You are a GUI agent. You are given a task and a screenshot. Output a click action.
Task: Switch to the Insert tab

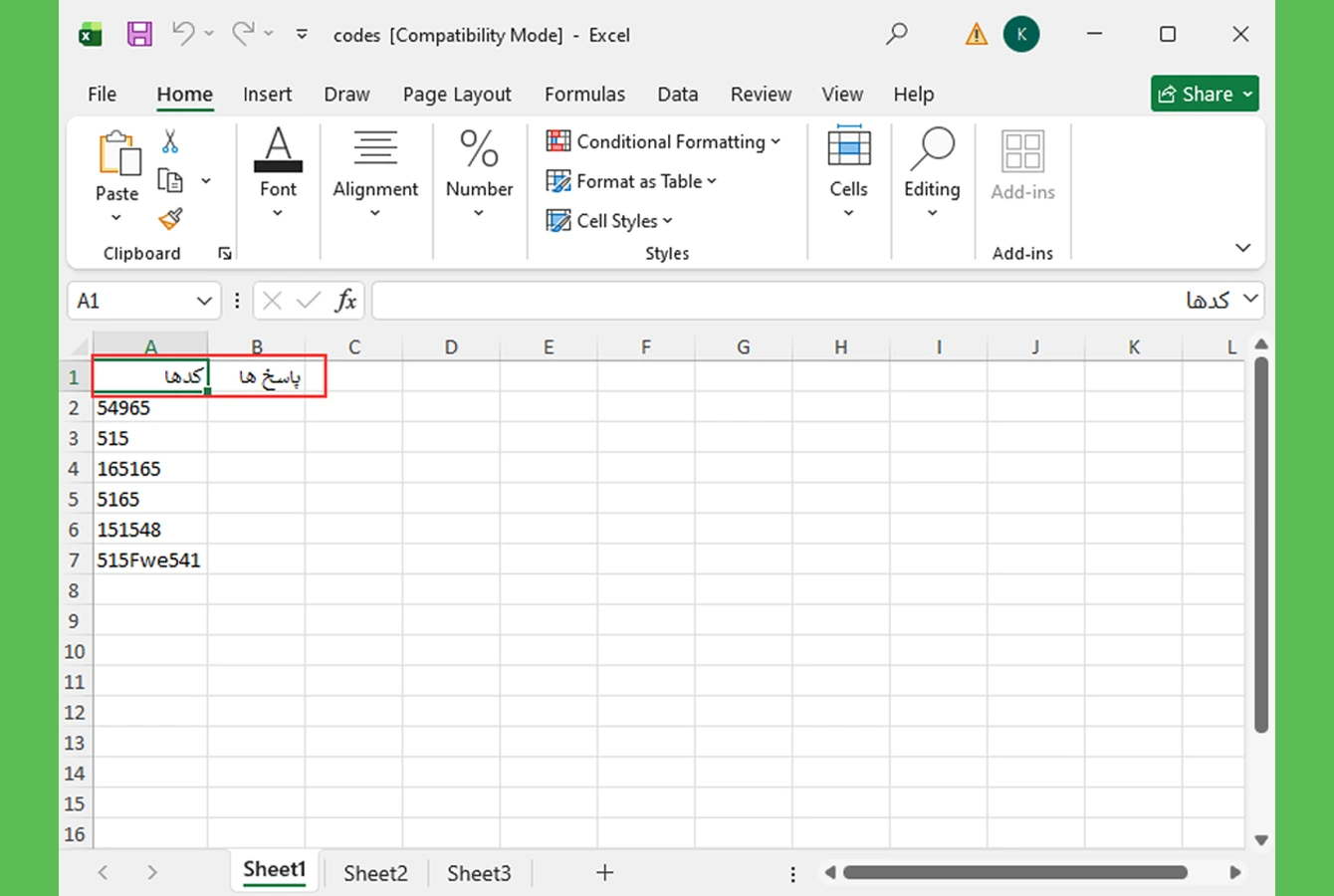(268, 94)
